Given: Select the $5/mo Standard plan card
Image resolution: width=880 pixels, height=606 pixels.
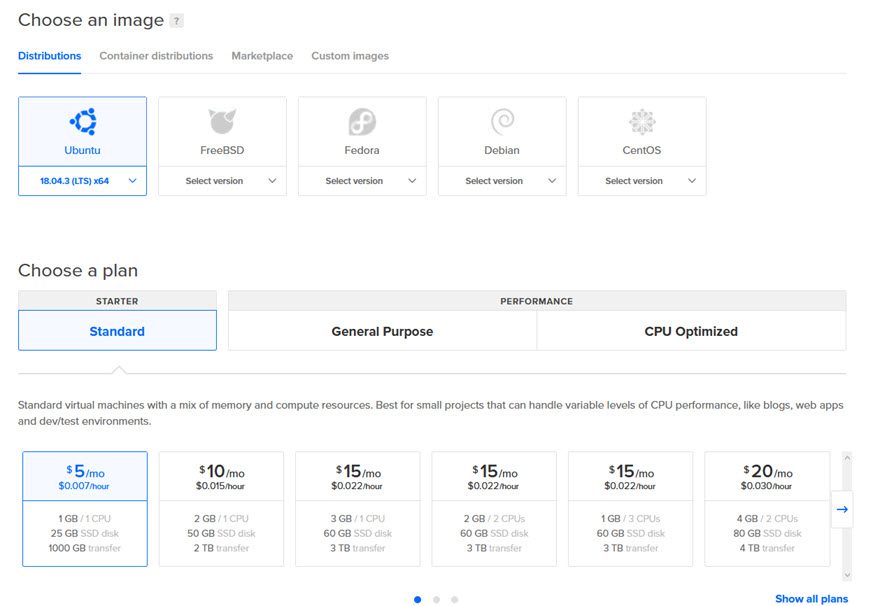Looking at the screenshot, I should [x=87, y=510].
